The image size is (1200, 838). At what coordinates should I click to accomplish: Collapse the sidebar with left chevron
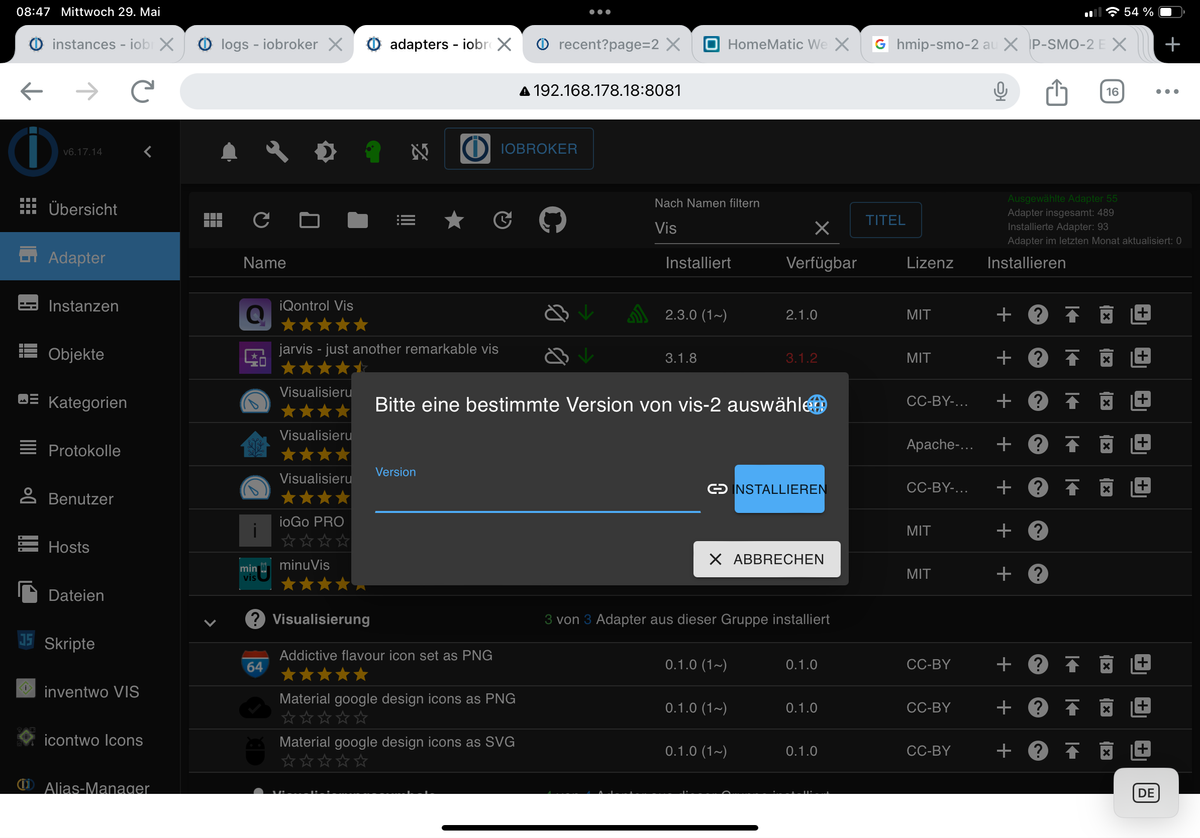click(147, 152)
